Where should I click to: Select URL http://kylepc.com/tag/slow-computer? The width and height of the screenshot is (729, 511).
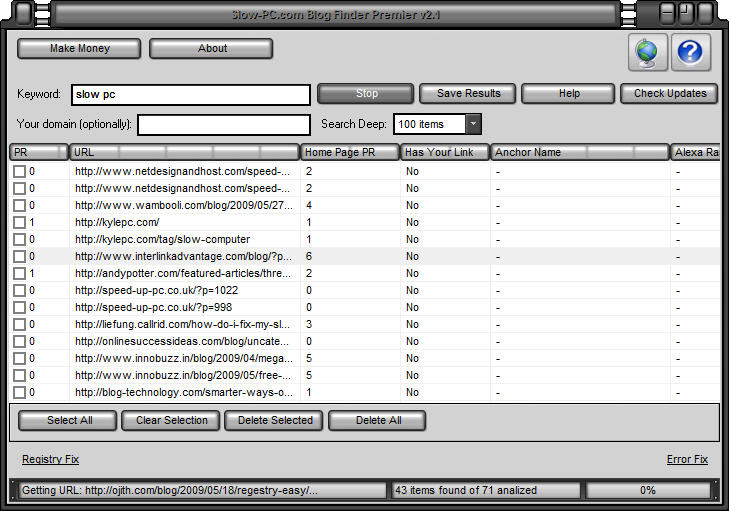(162, 239)
